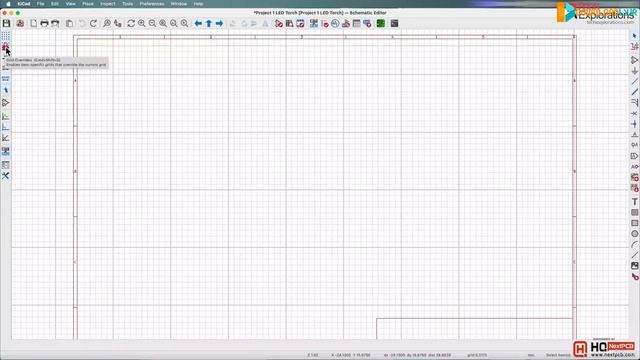
Task: Open the Preferences menu
Action: tap(152, 4)
